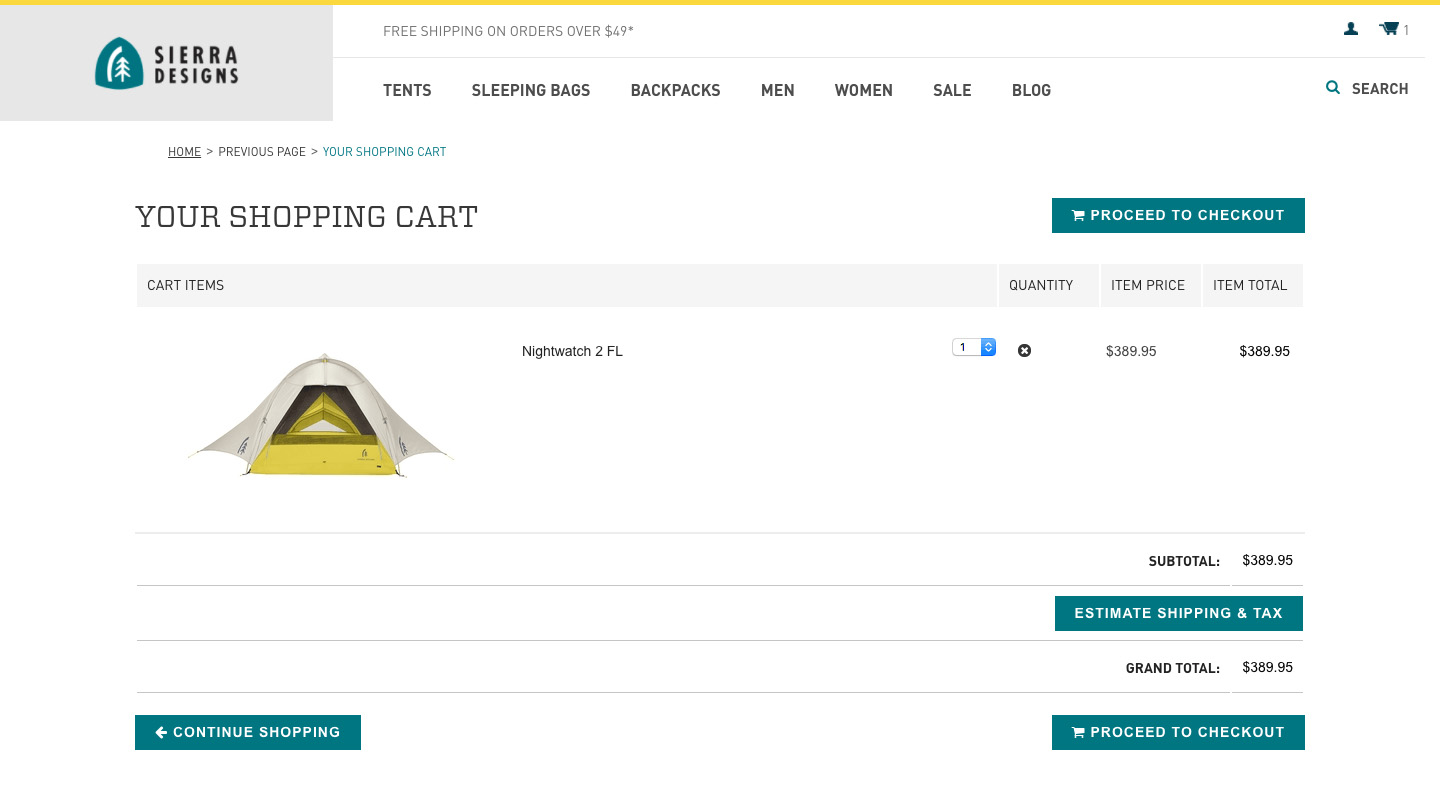This screenshot has width=1440, height=794.
Task: Remove Nightwatch 2 FL using the X icon
Action: [x=1024, y=351]
